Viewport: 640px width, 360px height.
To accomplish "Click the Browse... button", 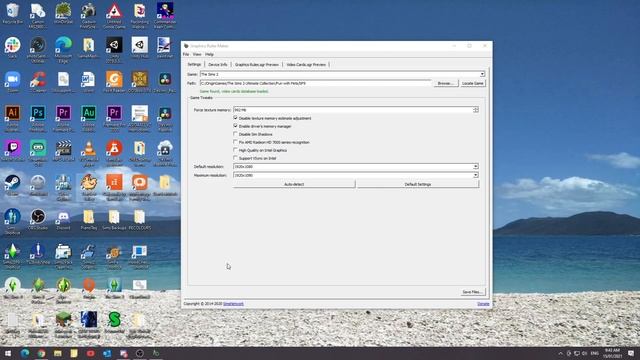I will click(x=445, y=83).
